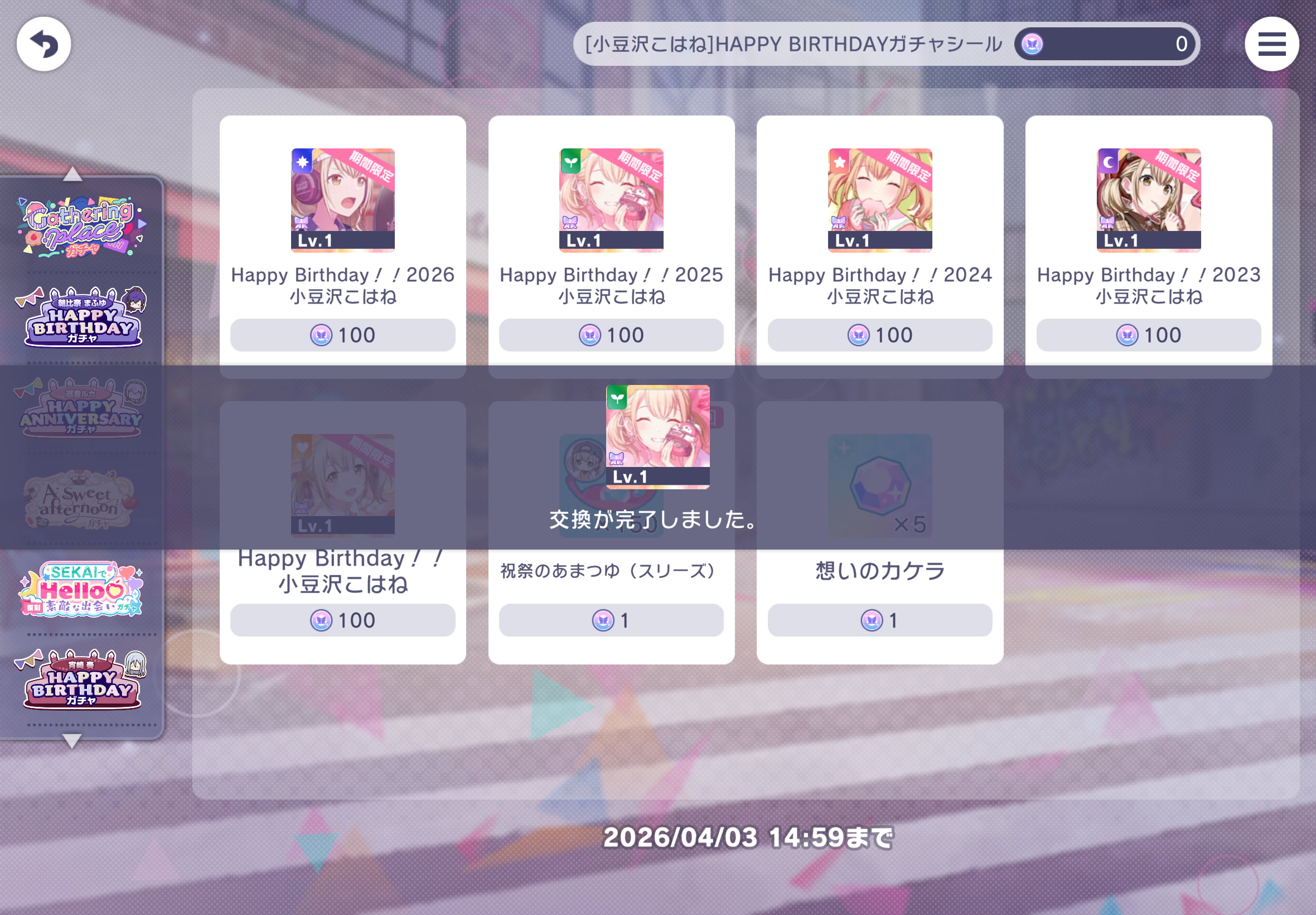Exchange 100 seals for the 2024 card
Image resolution: width=1316 pixels, height=915 pixels.
click(880, 335)
